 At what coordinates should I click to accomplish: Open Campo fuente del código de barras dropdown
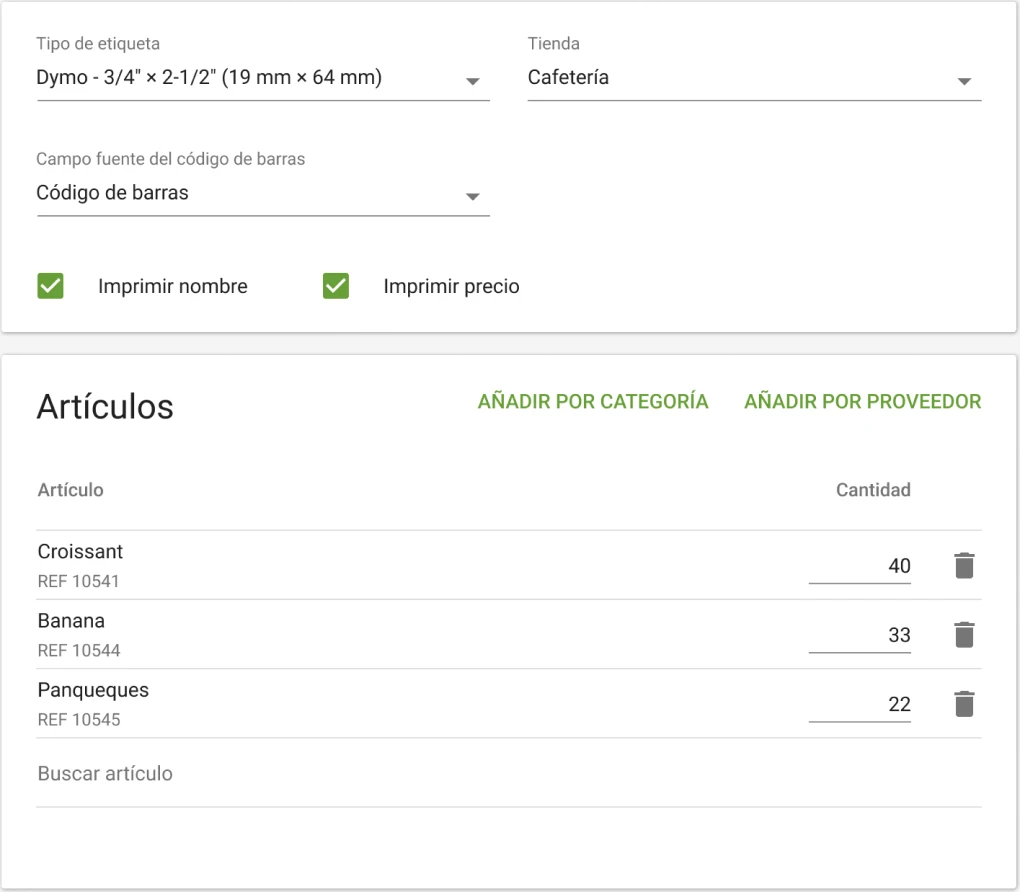(262, 194)
